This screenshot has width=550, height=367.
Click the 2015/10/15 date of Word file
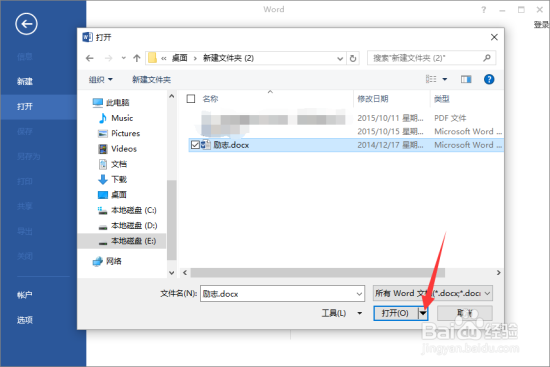pos(390,131)
